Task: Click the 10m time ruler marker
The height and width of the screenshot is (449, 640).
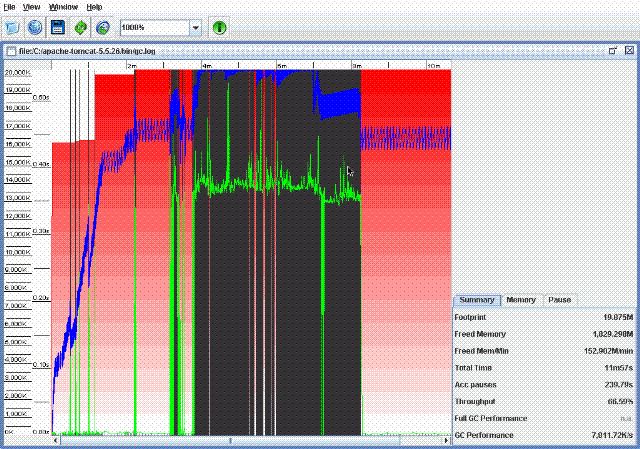Action: 433,66
